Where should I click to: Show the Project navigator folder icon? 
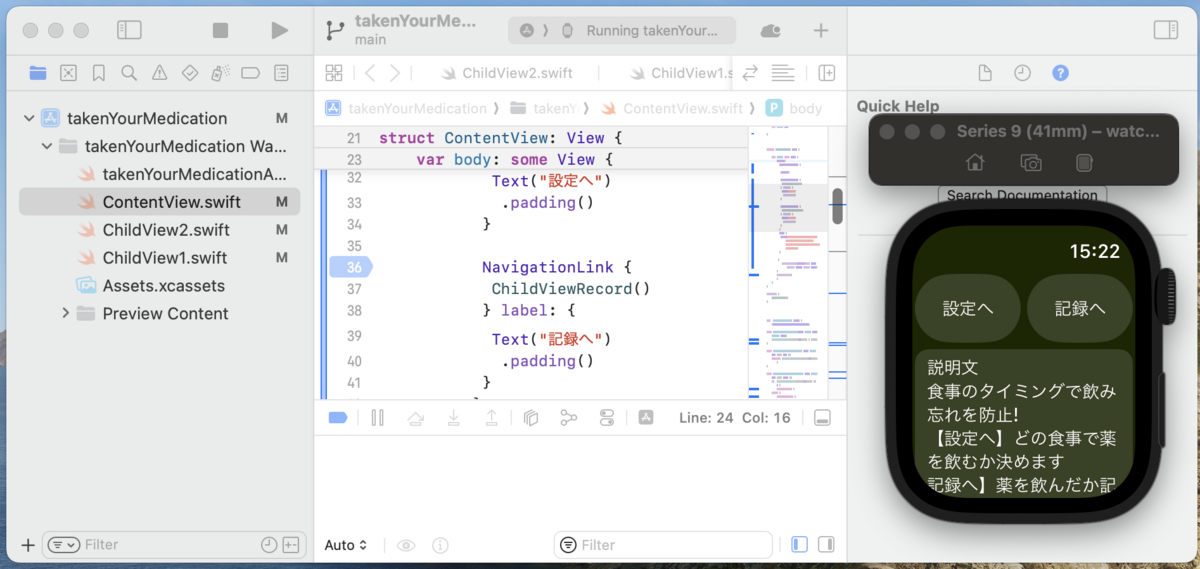pyautogui.click(x=38, y=73)
